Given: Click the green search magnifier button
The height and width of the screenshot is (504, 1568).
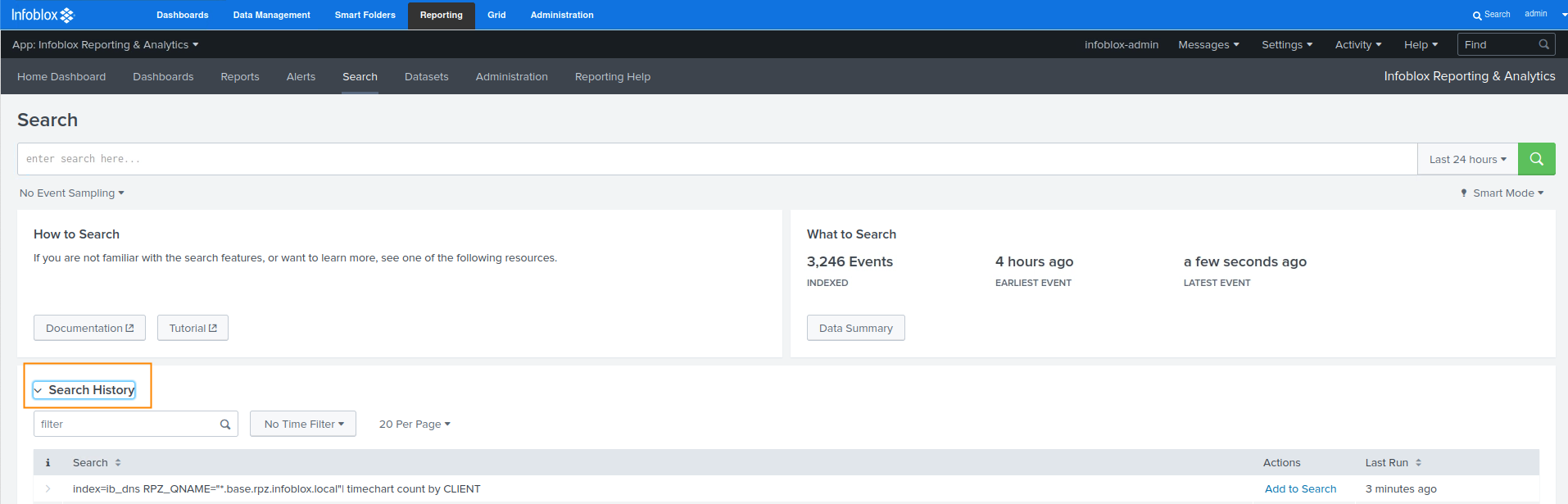Looking at the screenshot, I should pos(1536,159).
